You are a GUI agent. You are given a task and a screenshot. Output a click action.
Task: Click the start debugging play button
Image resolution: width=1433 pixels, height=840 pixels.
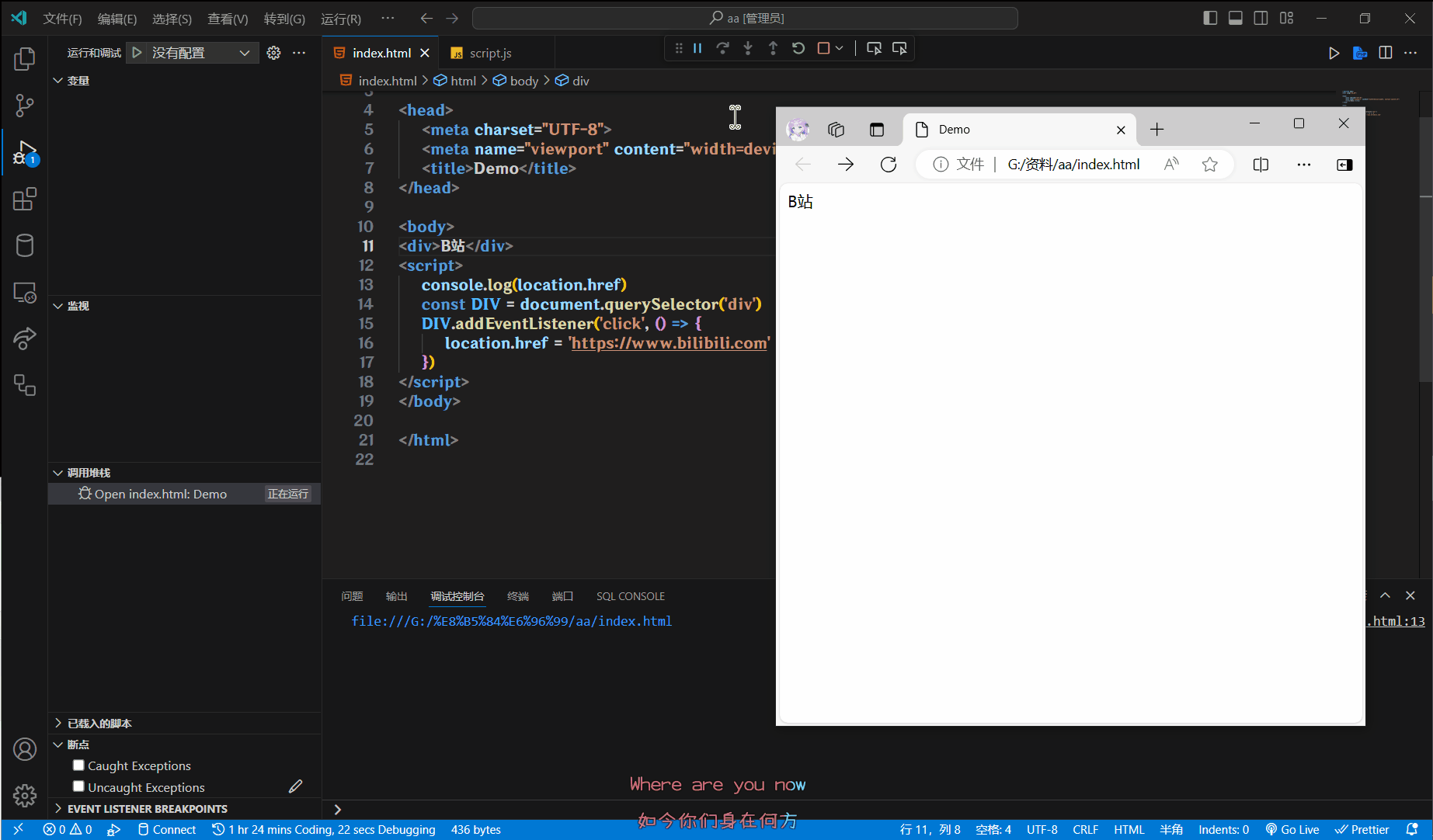click(x=137, y=53)
